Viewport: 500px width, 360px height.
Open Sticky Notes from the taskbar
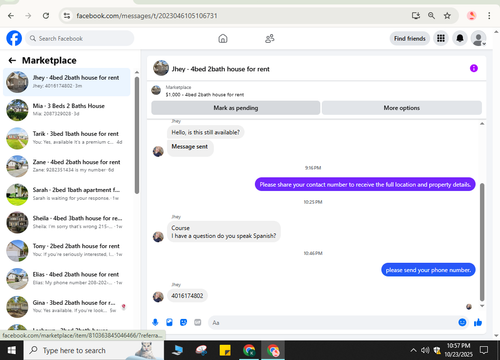pos(225,350)
